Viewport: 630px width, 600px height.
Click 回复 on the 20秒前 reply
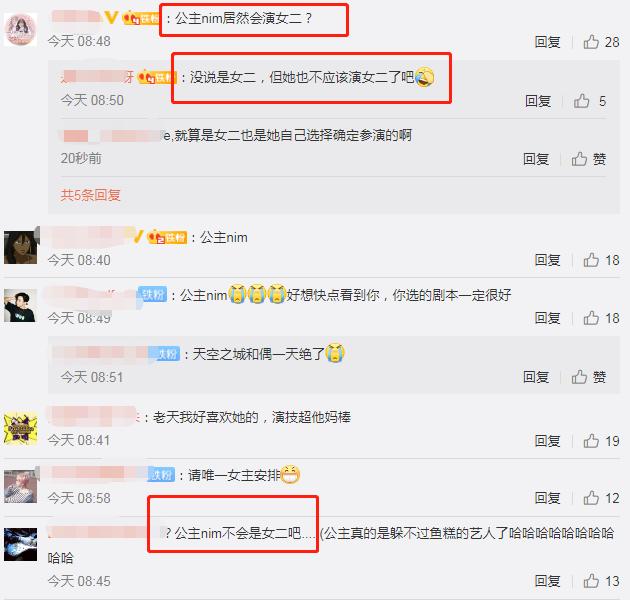536,159
